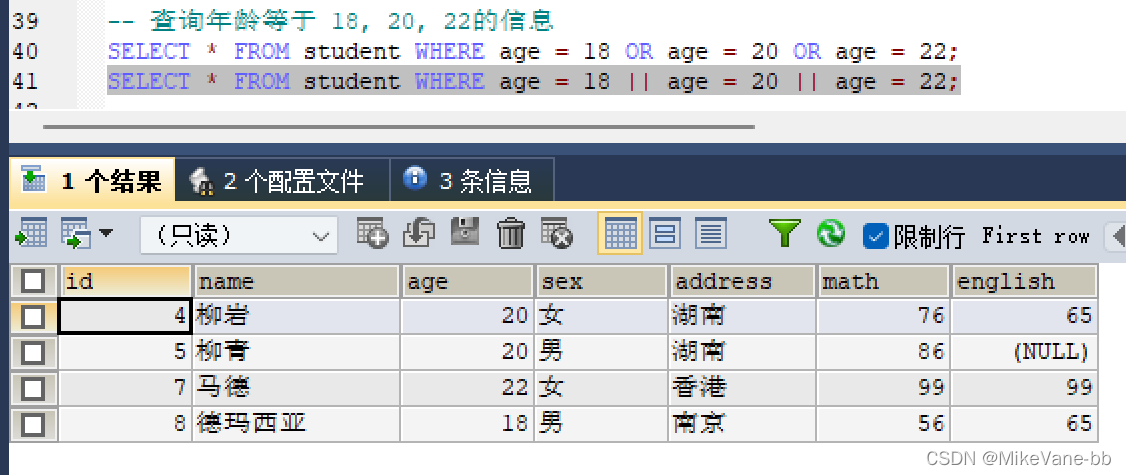
Task: Open the (只读) table mode dropdown
Action: click(x=238, y=235)
